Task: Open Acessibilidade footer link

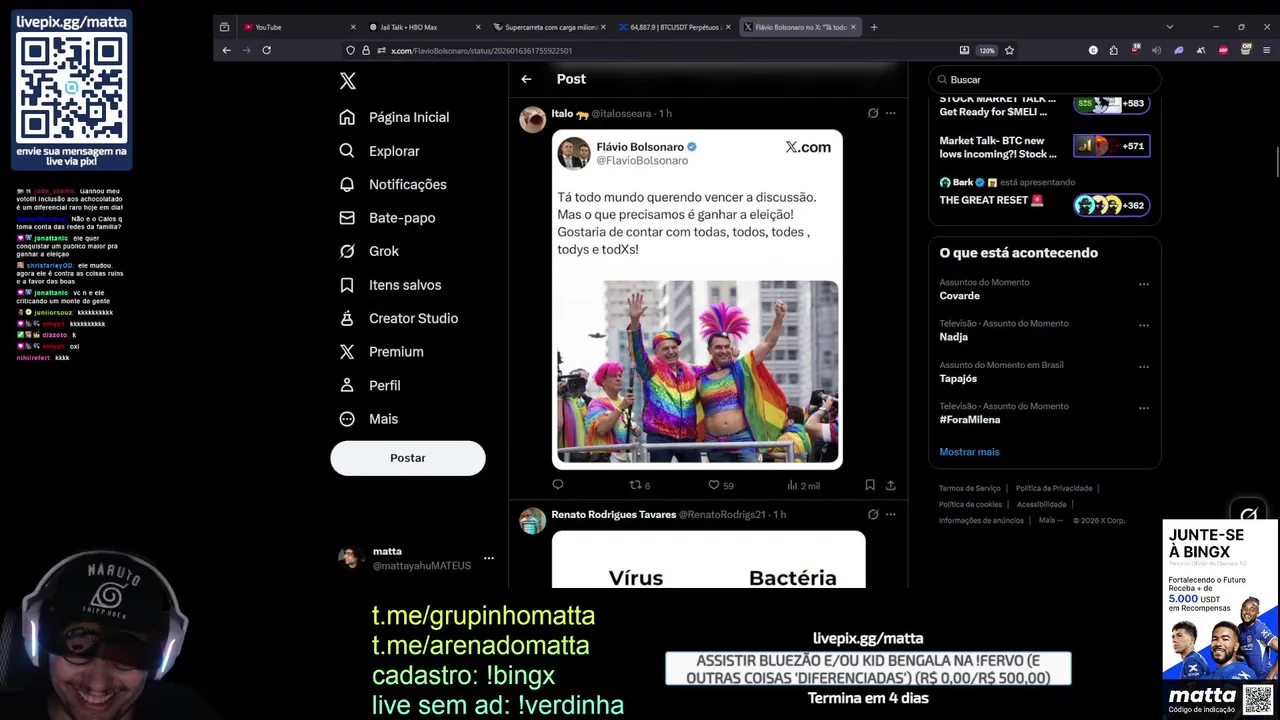Action: [x=1041, y=504]
